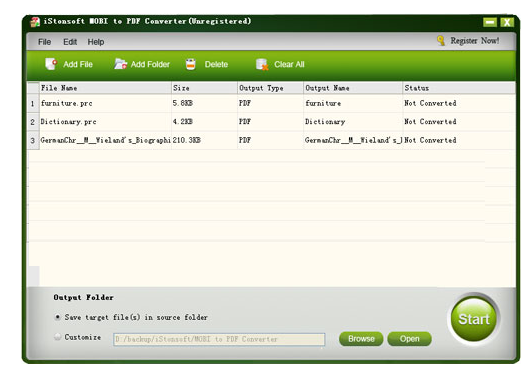Click the Browse button
The image size is (530, 371).
point(361,339)
